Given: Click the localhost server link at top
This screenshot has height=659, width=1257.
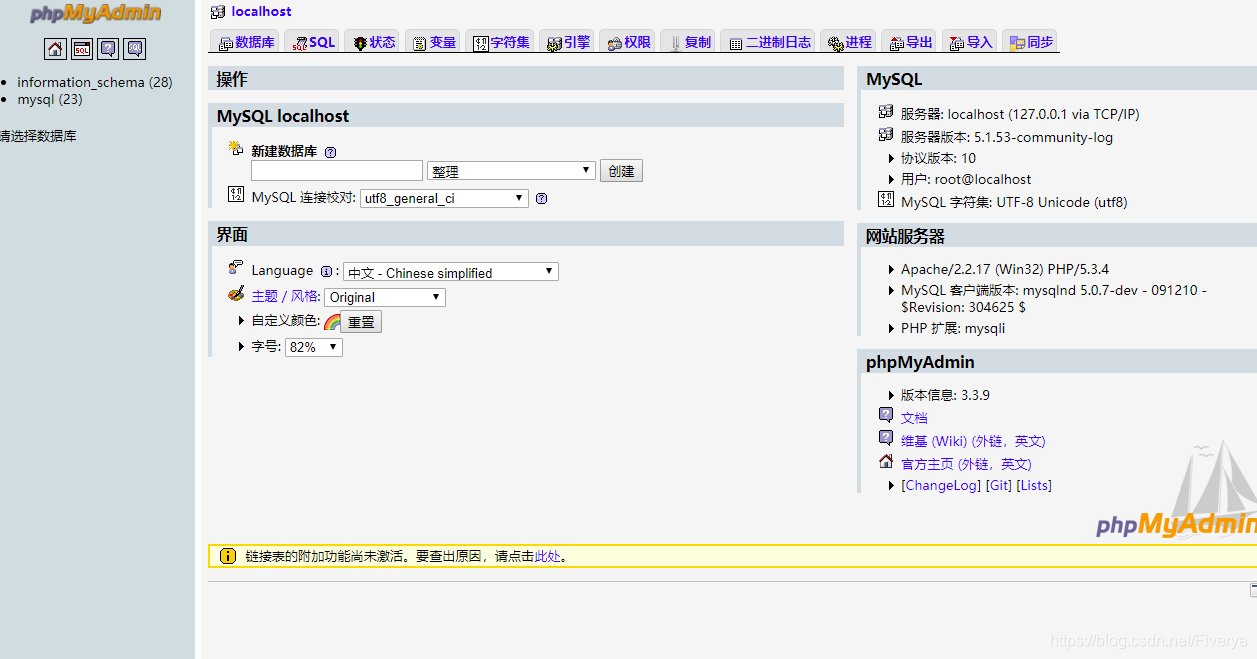Looking at the screenshot, I should point(261,11).
